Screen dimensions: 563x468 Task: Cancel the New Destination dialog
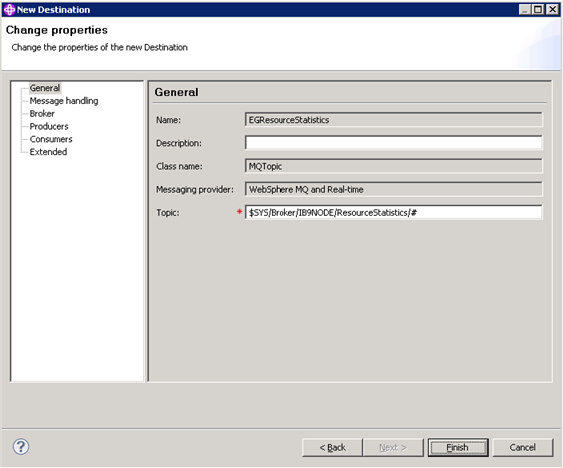523,448
